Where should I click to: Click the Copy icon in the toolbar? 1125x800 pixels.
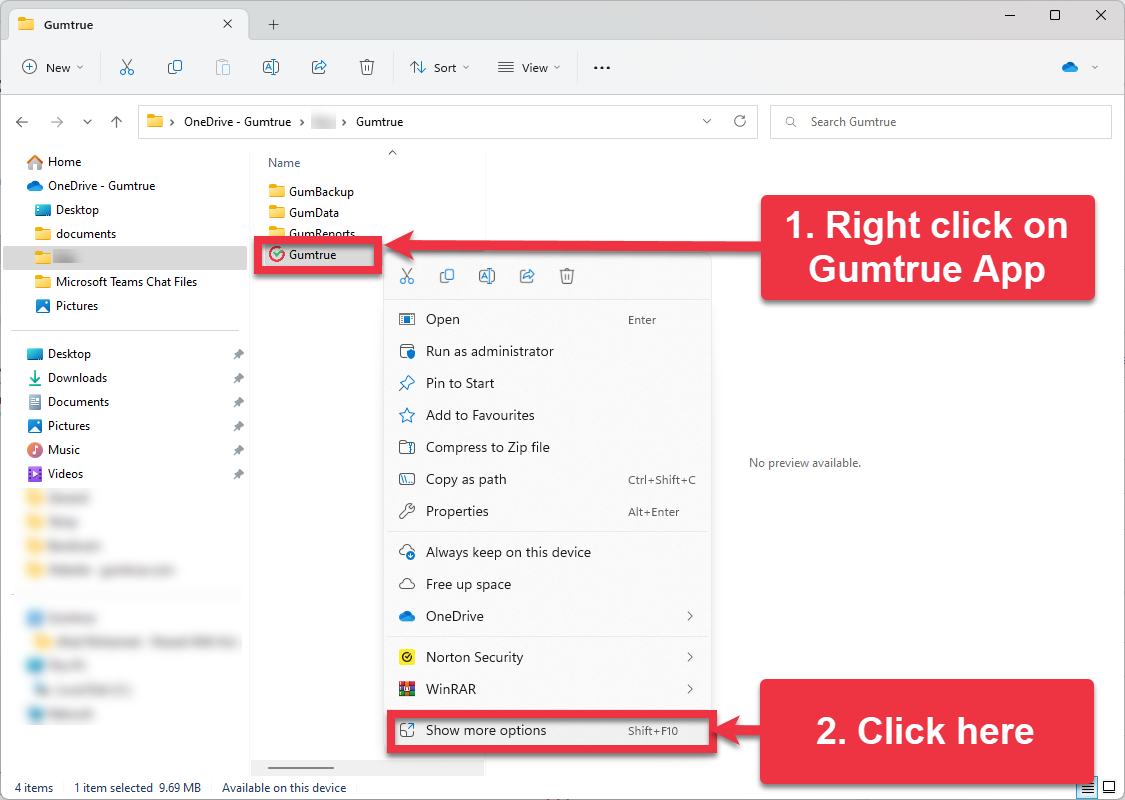174,67
